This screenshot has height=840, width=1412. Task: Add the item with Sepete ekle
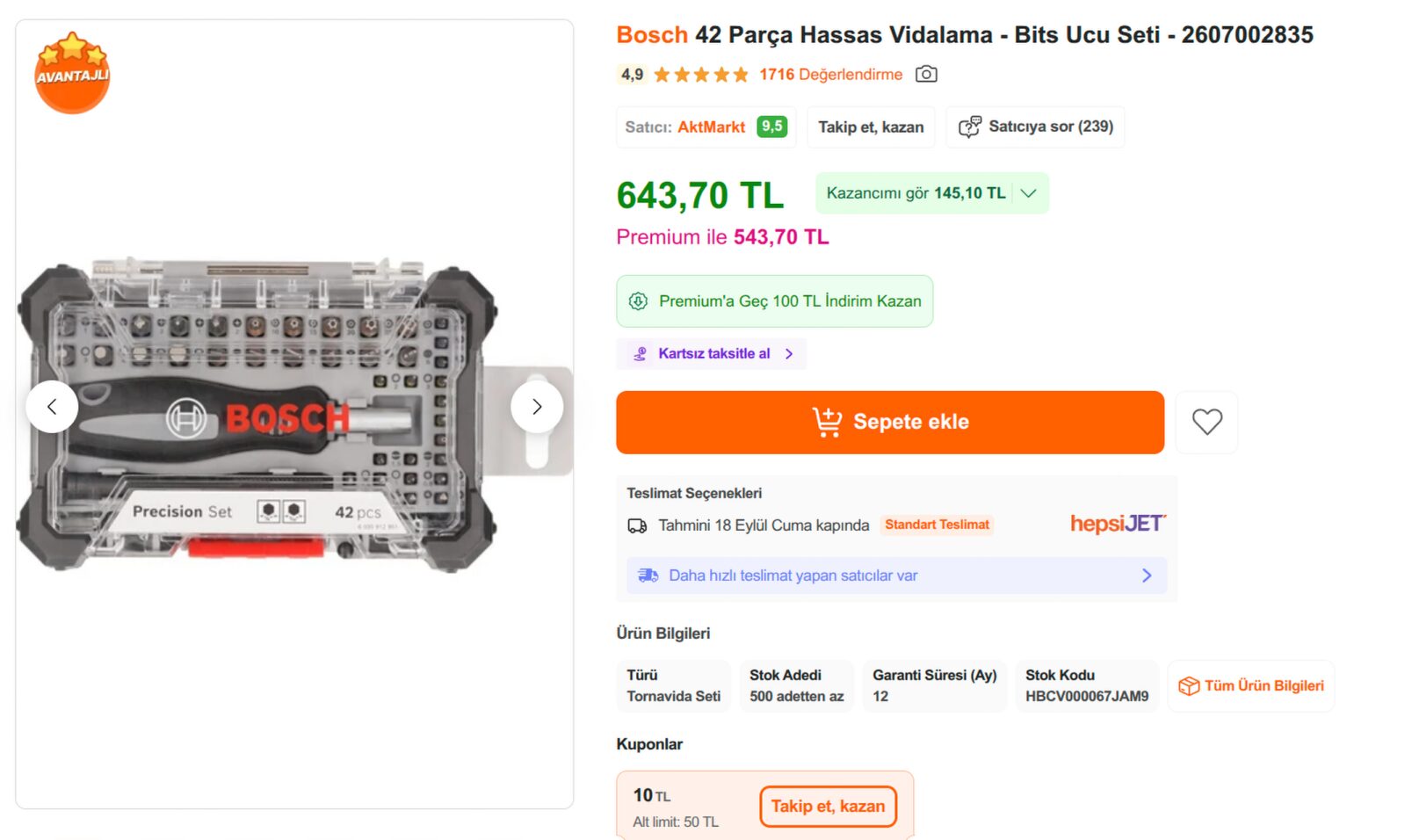coord(890,423)
